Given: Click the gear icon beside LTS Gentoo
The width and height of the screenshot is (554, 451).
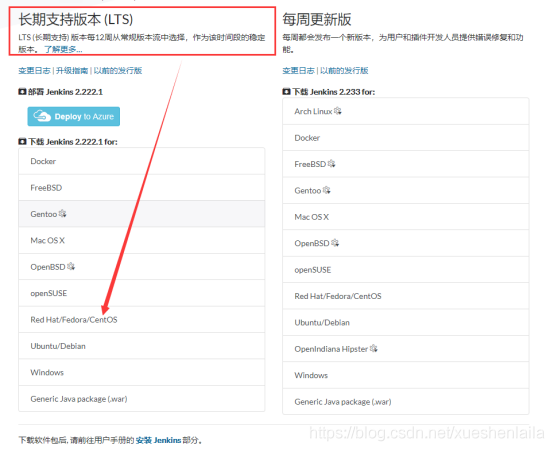Looking at the screenshot, I should [x=63, y=213].
